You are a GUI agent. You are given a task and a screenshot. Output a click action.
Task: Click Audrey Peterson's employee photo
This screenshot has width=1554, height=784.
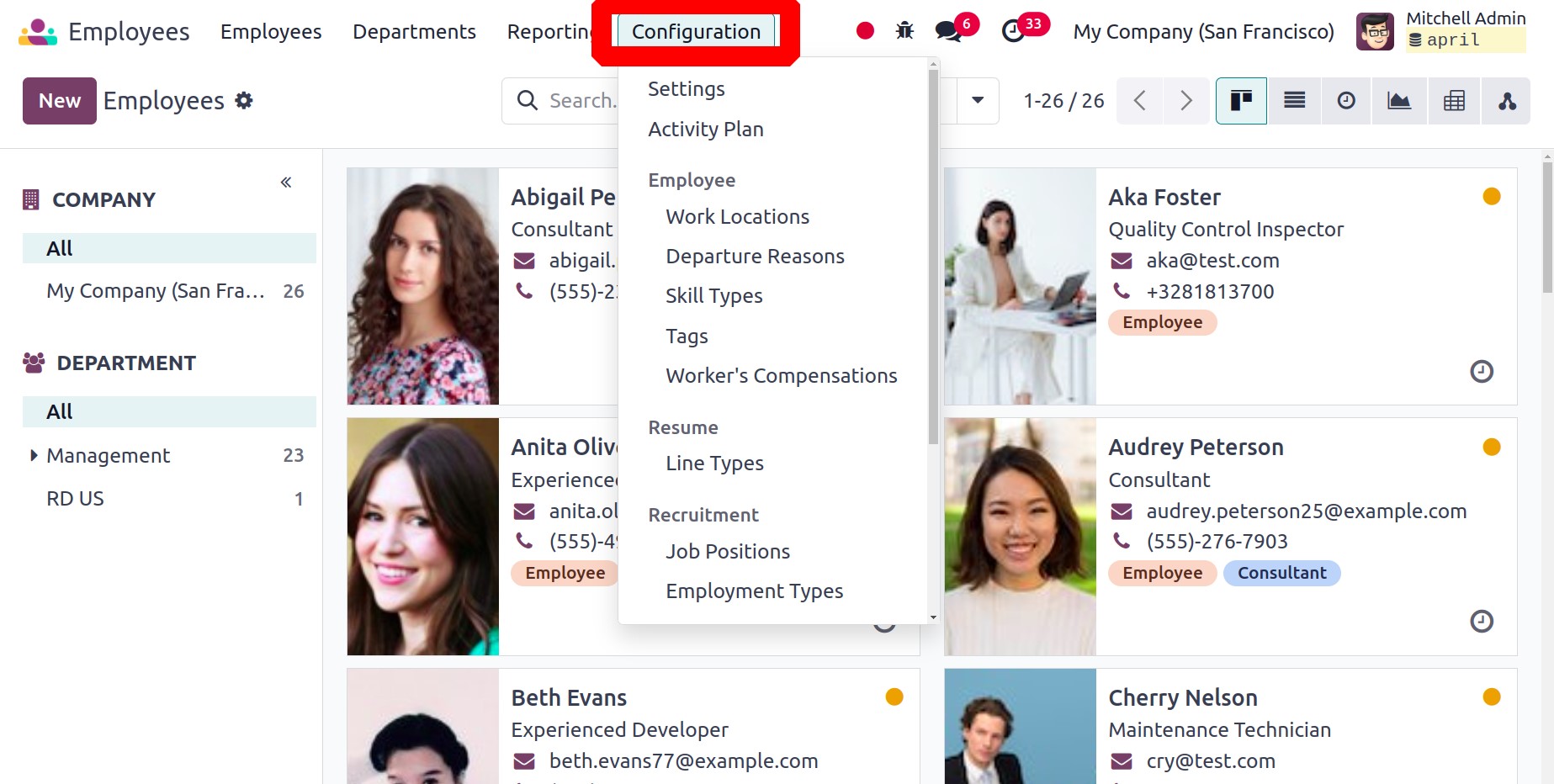(1020, 537)
